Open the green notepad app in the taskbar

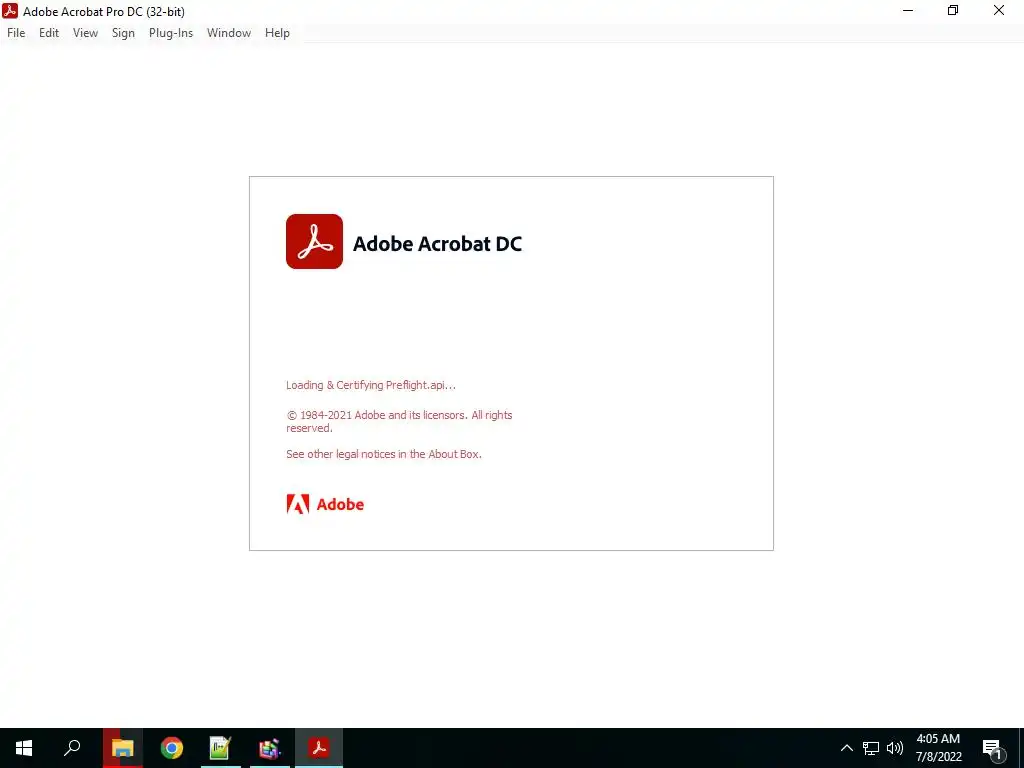[221, 748]
